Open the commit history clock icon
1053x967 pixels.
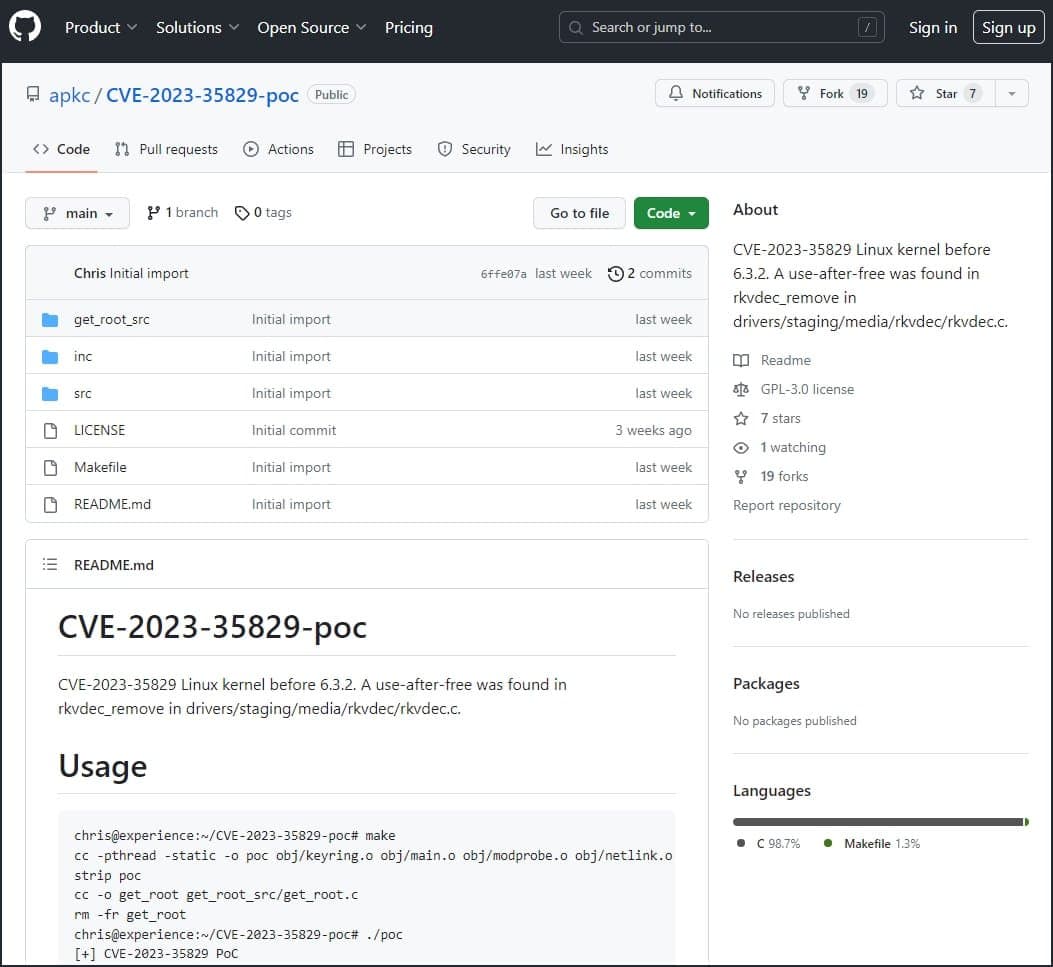pos(615,273)
